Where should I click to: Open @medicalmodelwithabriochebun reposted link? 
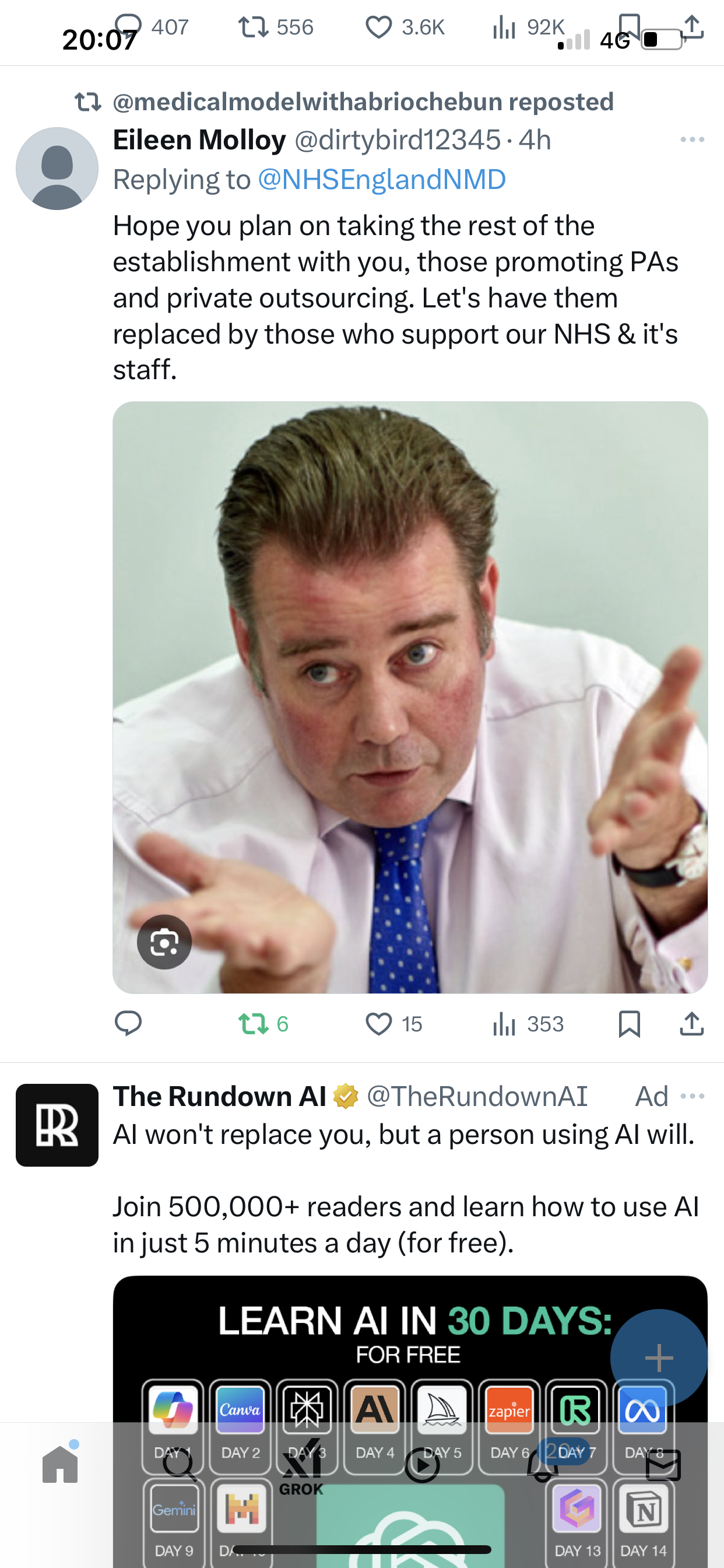click(363, 101)
